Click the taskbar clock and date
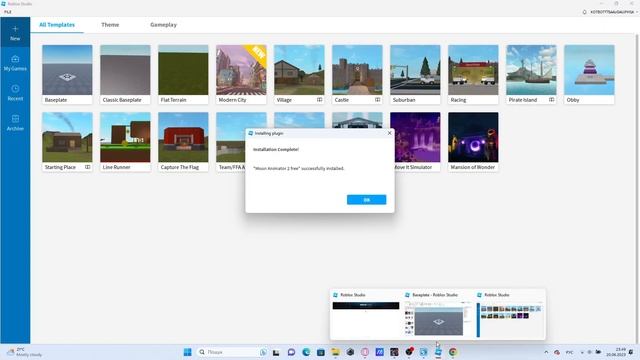 tap(617, 352)
